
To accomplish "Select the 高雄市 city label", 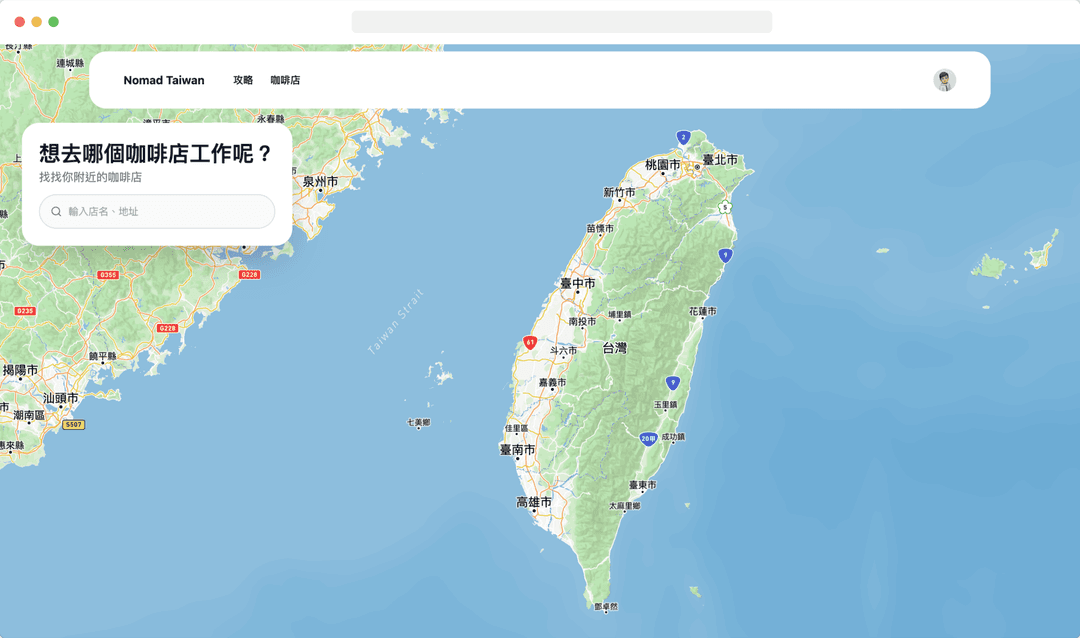I will point(534,502).
